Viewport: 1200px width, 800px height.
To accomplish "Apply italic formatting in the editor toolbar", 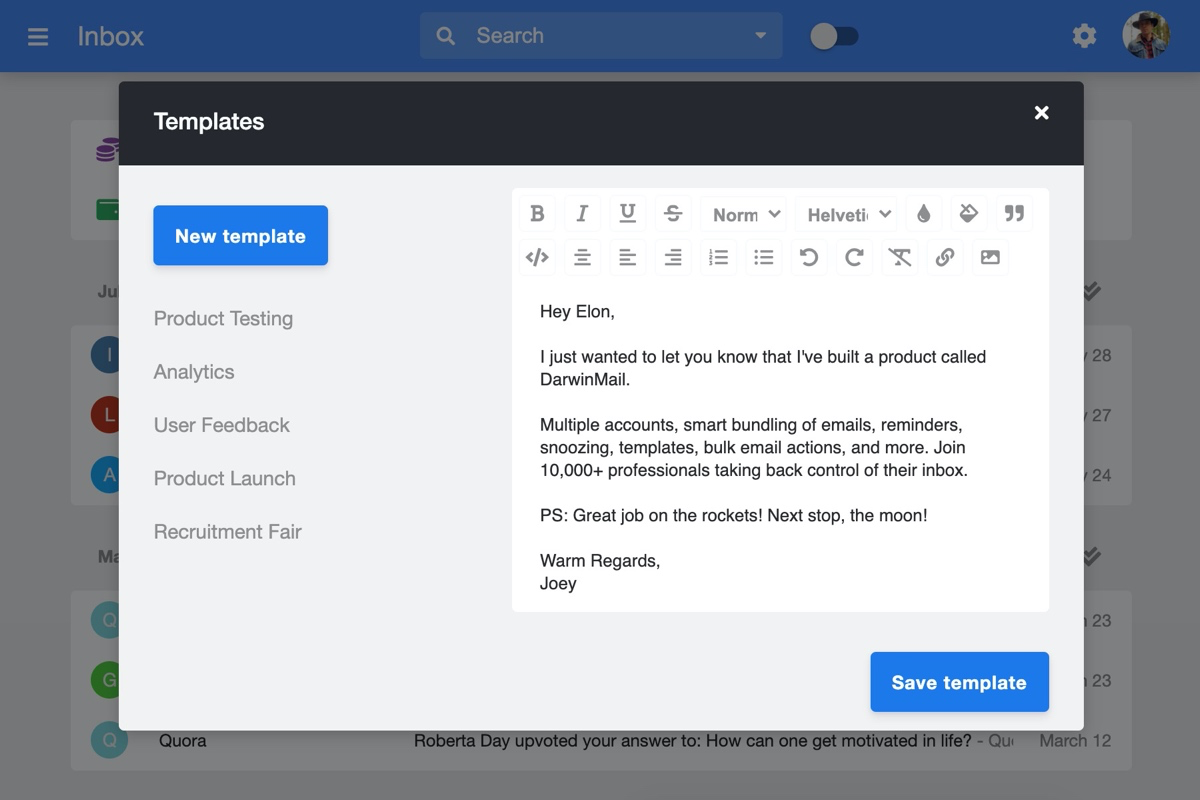I will click(582, 213).
